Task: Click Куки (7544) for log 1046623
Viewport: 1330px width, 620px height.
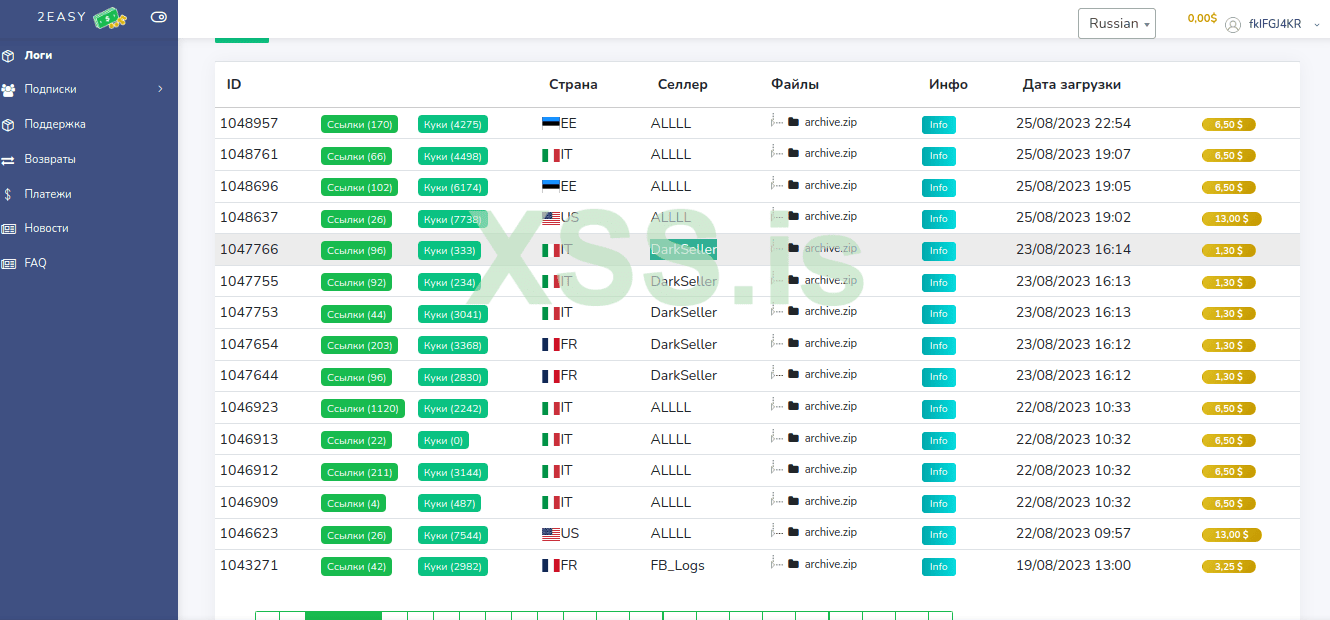Action: pyautogui.click(x=453, y=535)
